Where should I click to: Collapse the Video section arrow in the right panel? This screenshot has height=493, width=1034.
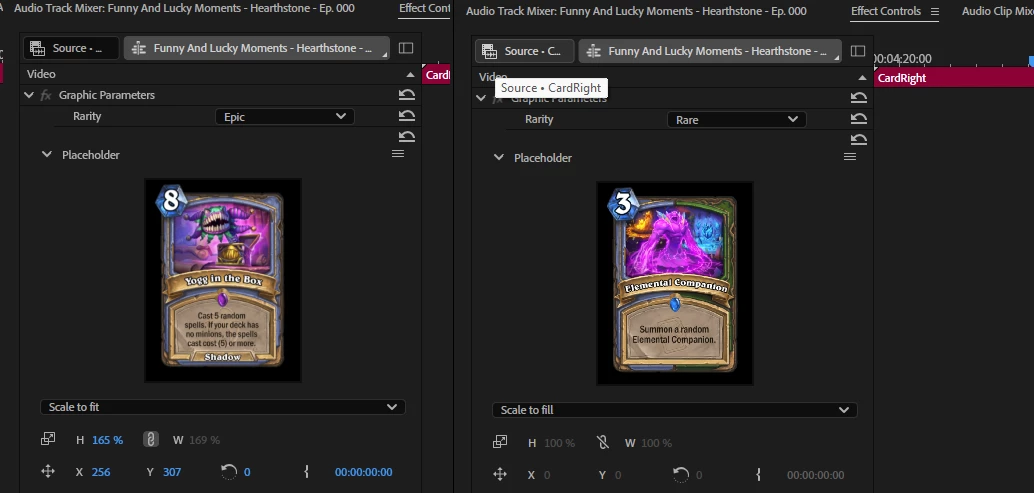click(x=862, y=78)
